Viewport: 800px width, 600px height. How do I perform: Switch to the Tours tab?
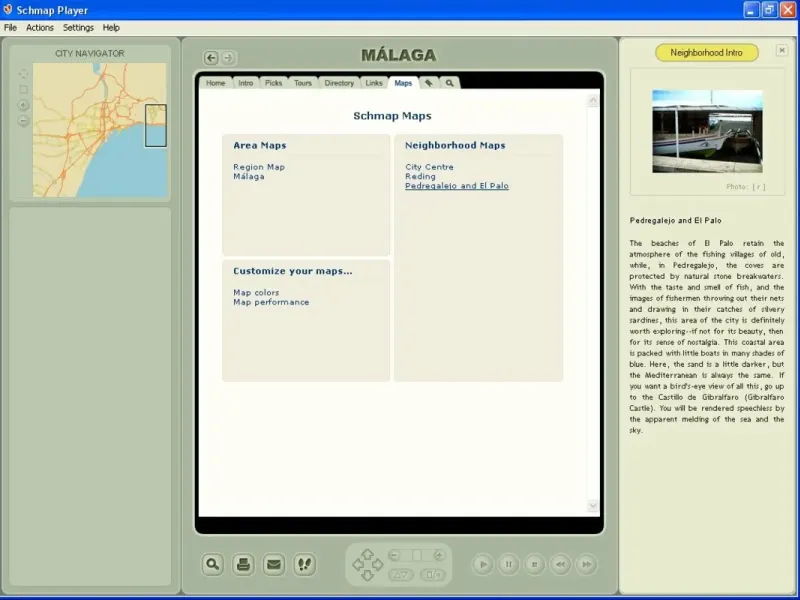(x=303, y=83)
